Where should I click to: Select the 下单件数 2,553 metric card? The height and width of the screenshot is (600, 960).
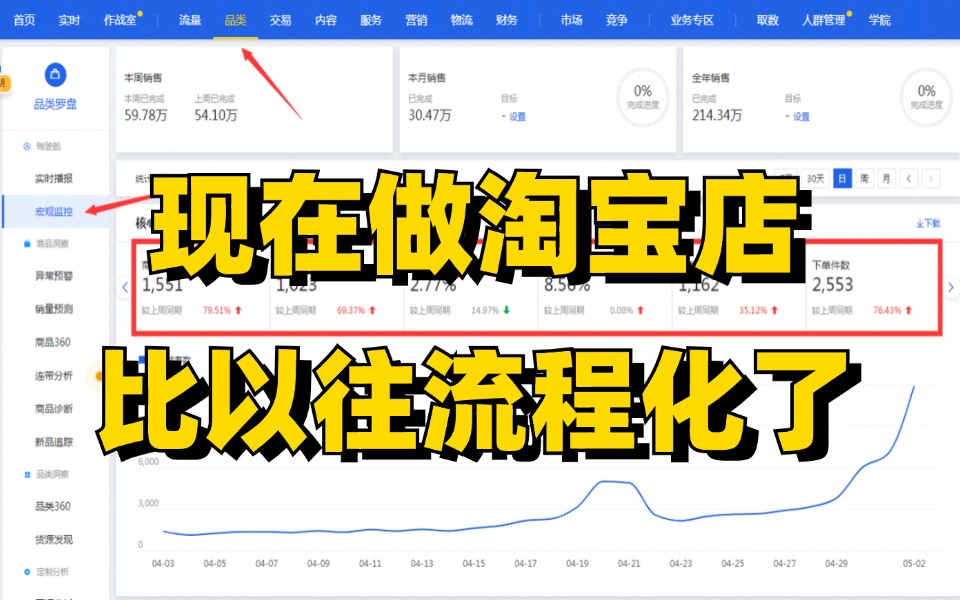[x=873, y=287]
